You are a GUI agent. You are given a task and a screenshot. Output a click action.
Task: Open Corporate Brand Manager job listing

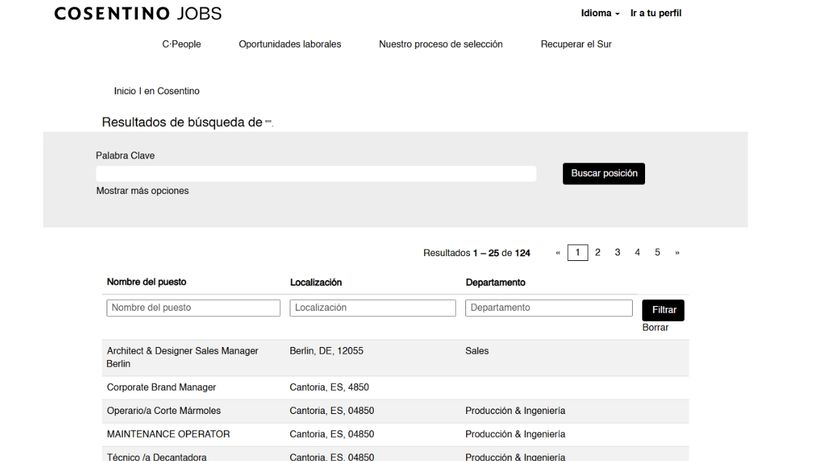pyautogui.click(x=161, y=387)
